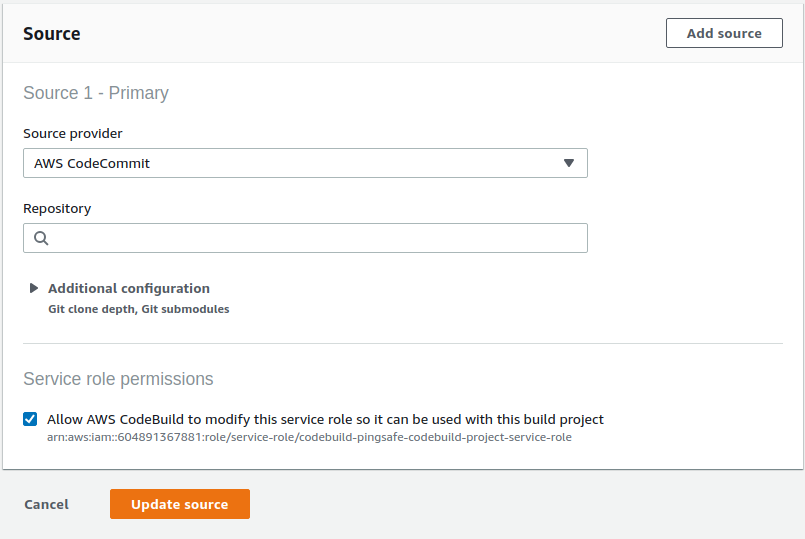Uncheck Allow AWS CodeBuild to modify service role
This screenshot has height=539, width=805.
click(30, 419)
